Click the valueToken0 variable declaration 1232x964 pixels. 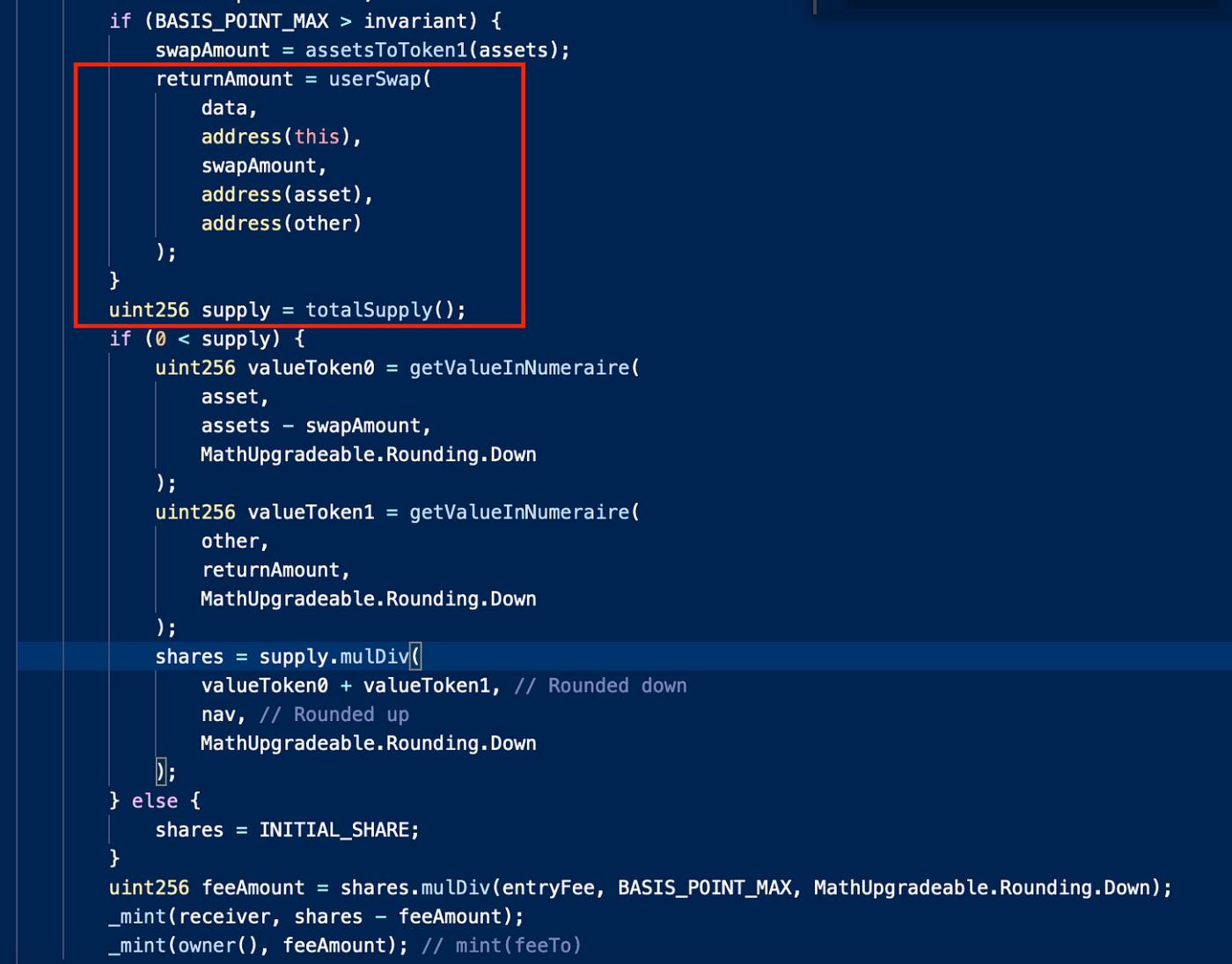[311, 368]
